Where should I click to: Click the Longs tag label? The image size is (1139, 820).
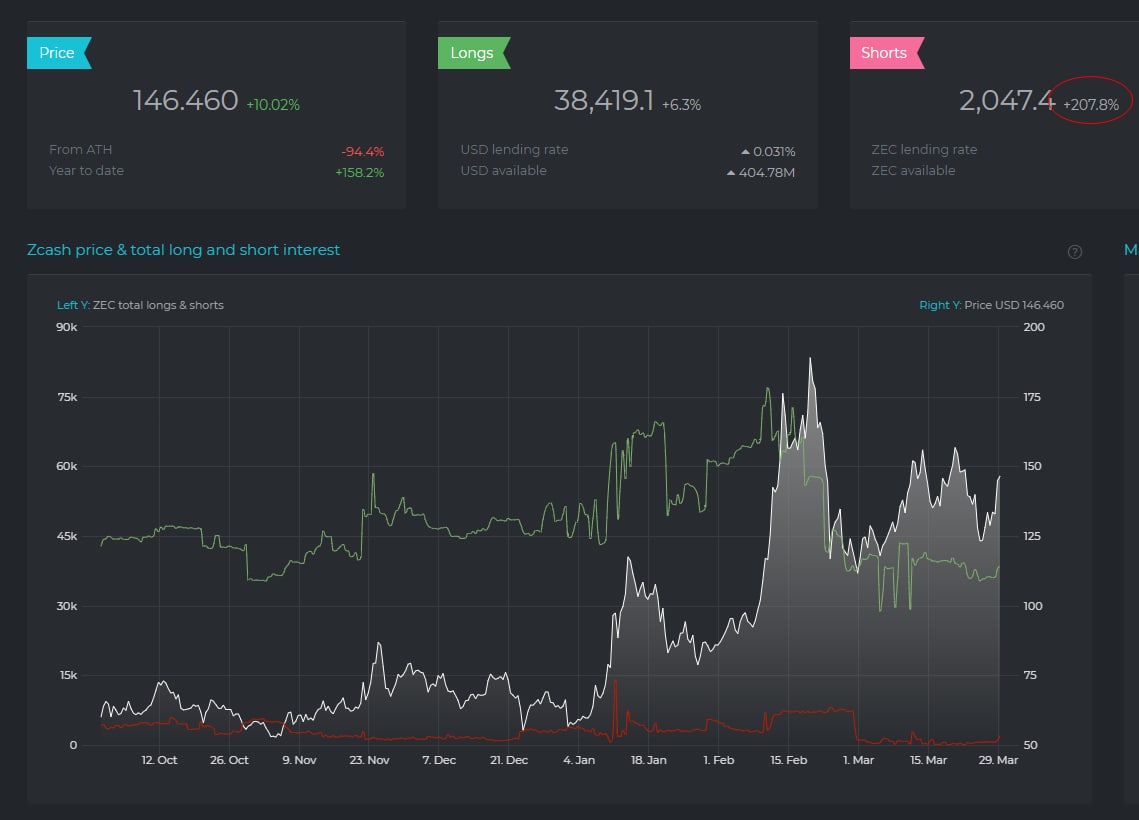(474, 53)
